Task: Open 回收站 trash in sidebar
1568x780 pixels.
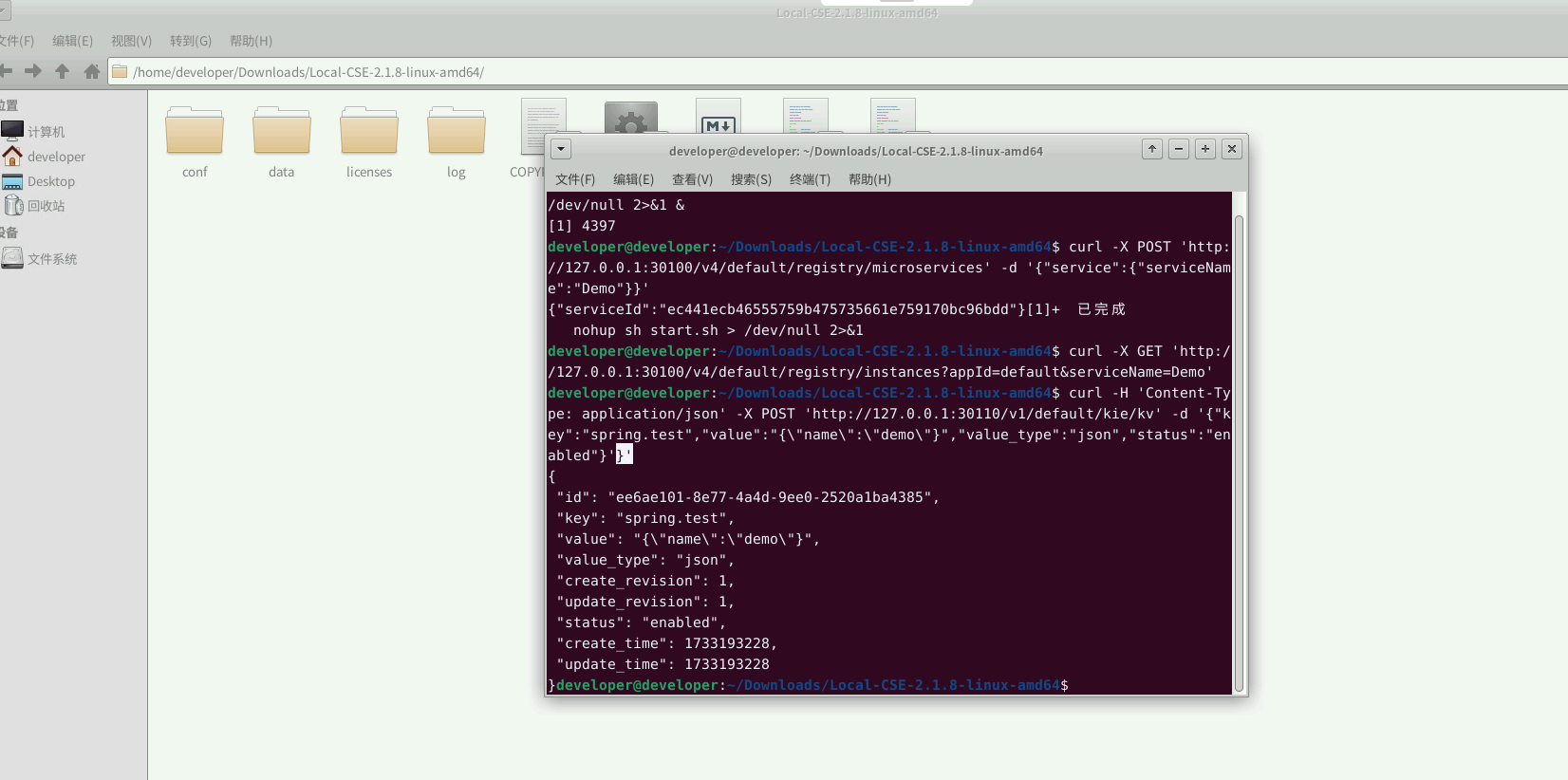Action: click(x=34, y=205)
